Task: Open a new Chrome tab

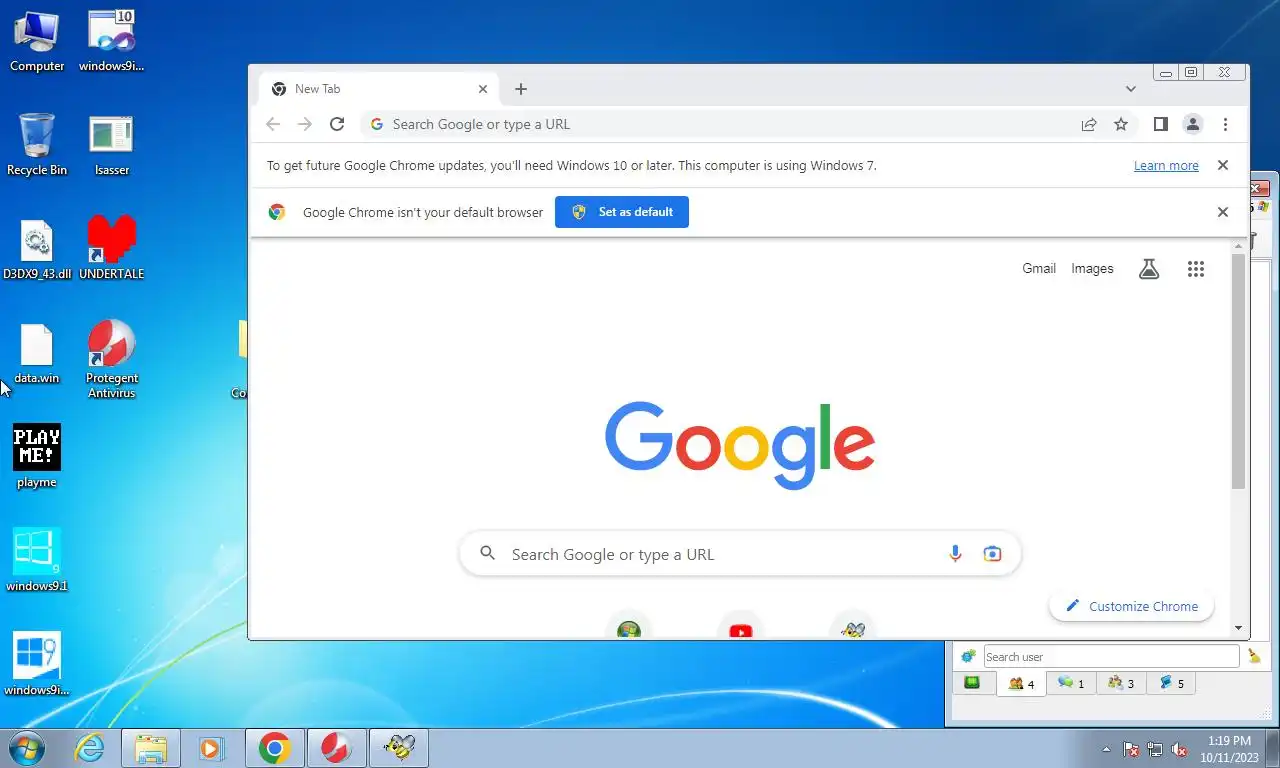Action: (521, 89)
